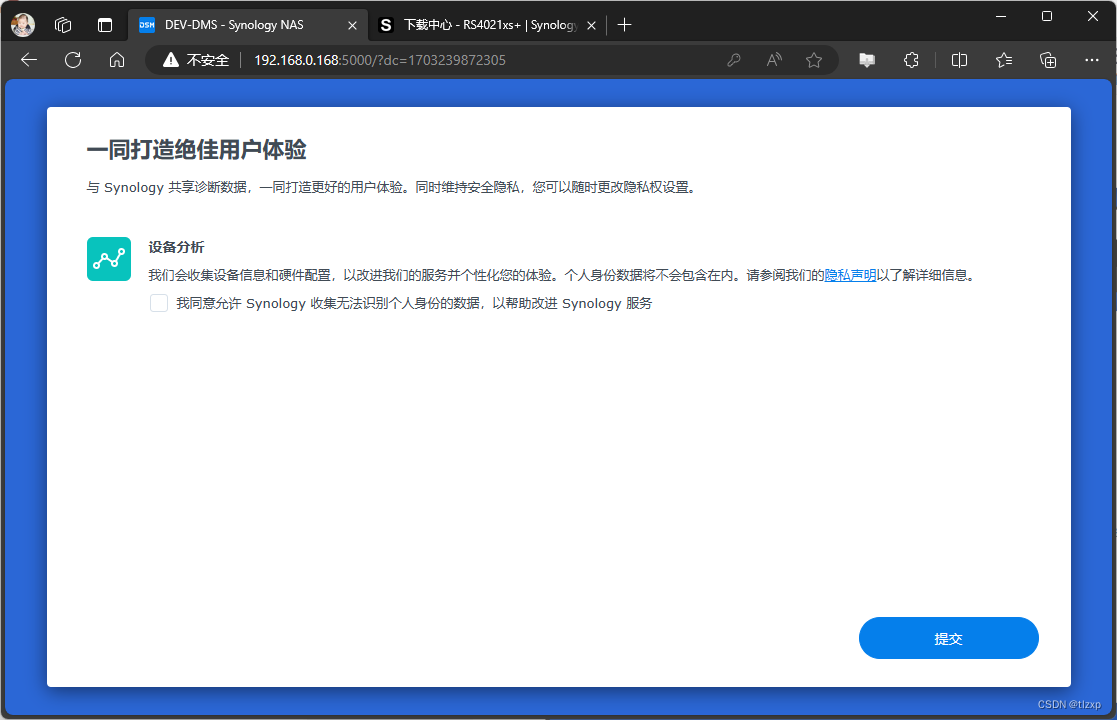Close the 下载中心 RS4021xs+ tab
The width and height of the screenshot is (1117, 720).
coord(591,25)
